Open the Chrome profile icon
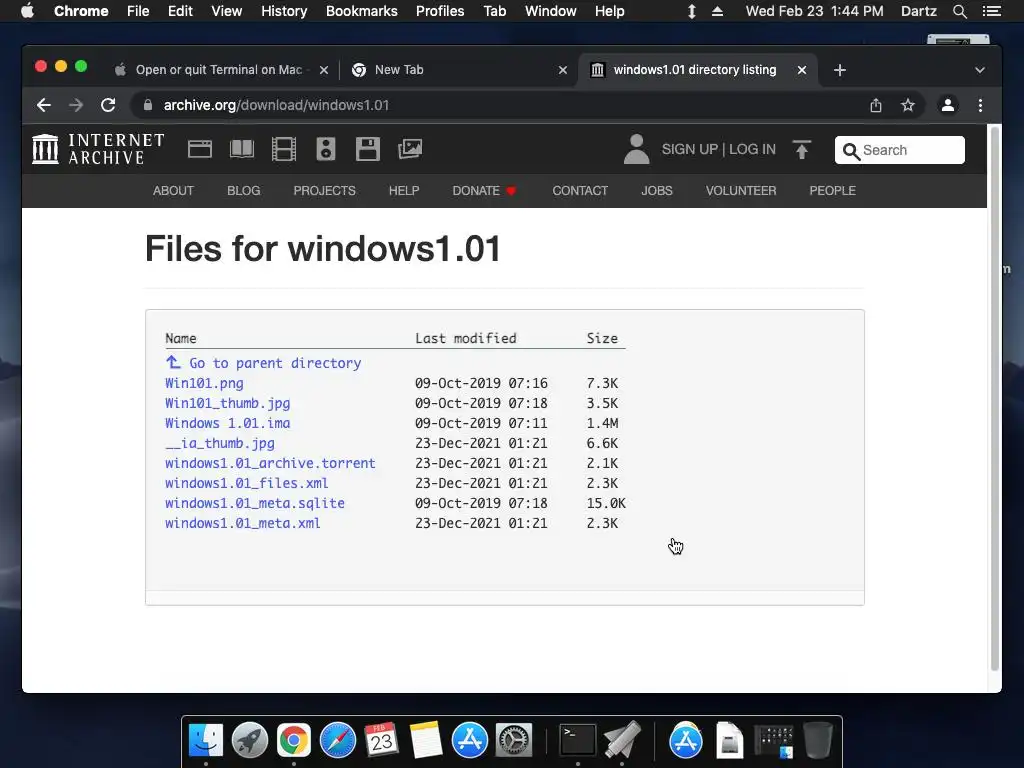This screenshot has height=768, width=1024. (x=948, y=105)
